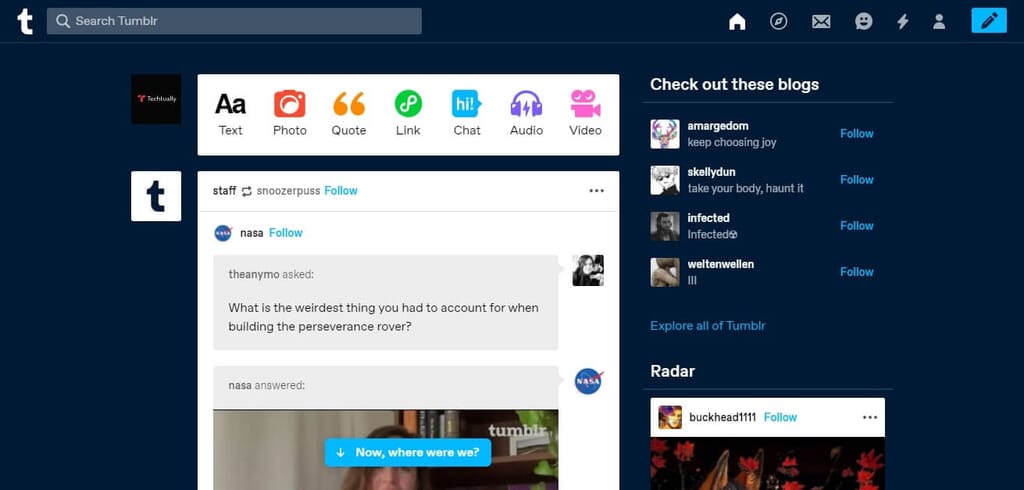Screen dimensions: 1024x490
Task: Open the Account person icon
Action: point(939,22)
